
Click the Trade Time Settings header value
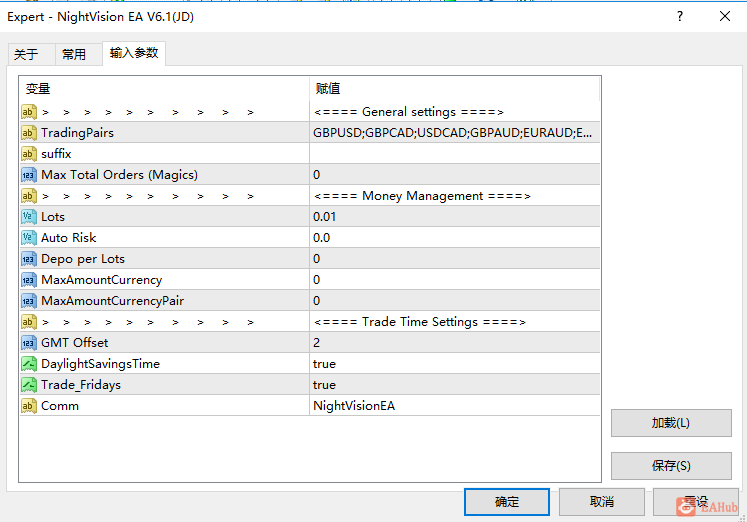(420, 321)
